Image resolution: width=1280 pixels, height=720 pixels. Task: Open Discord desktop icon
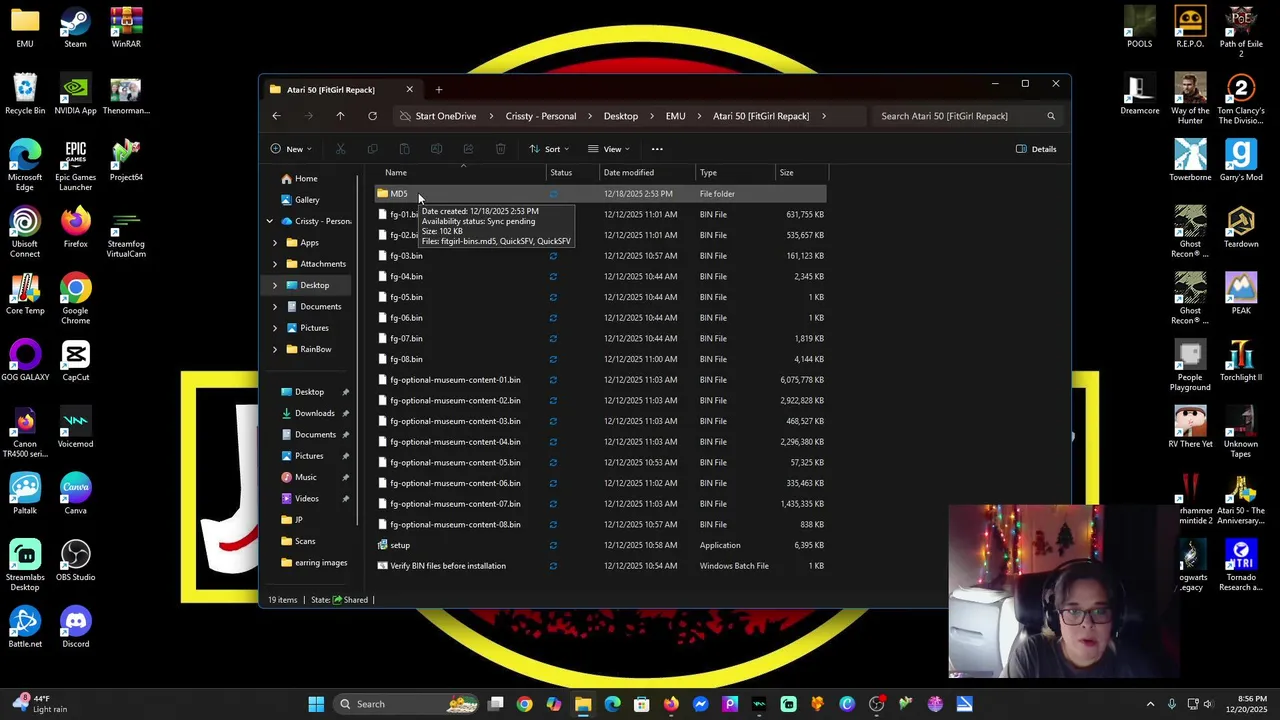(75, 627)
